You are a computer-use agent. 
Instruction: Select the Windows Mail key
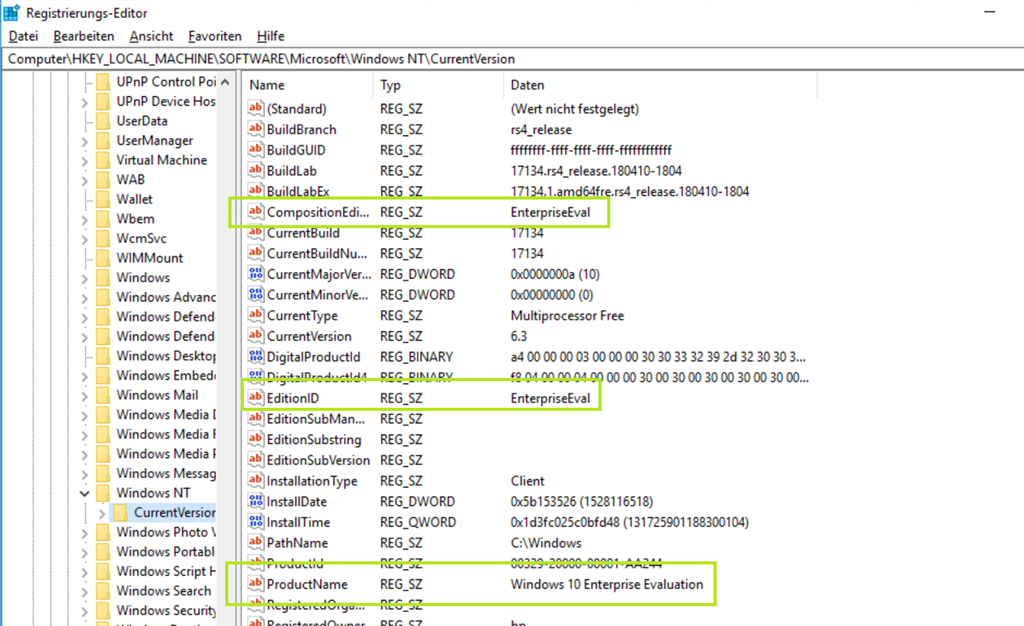tap(157, 395)
